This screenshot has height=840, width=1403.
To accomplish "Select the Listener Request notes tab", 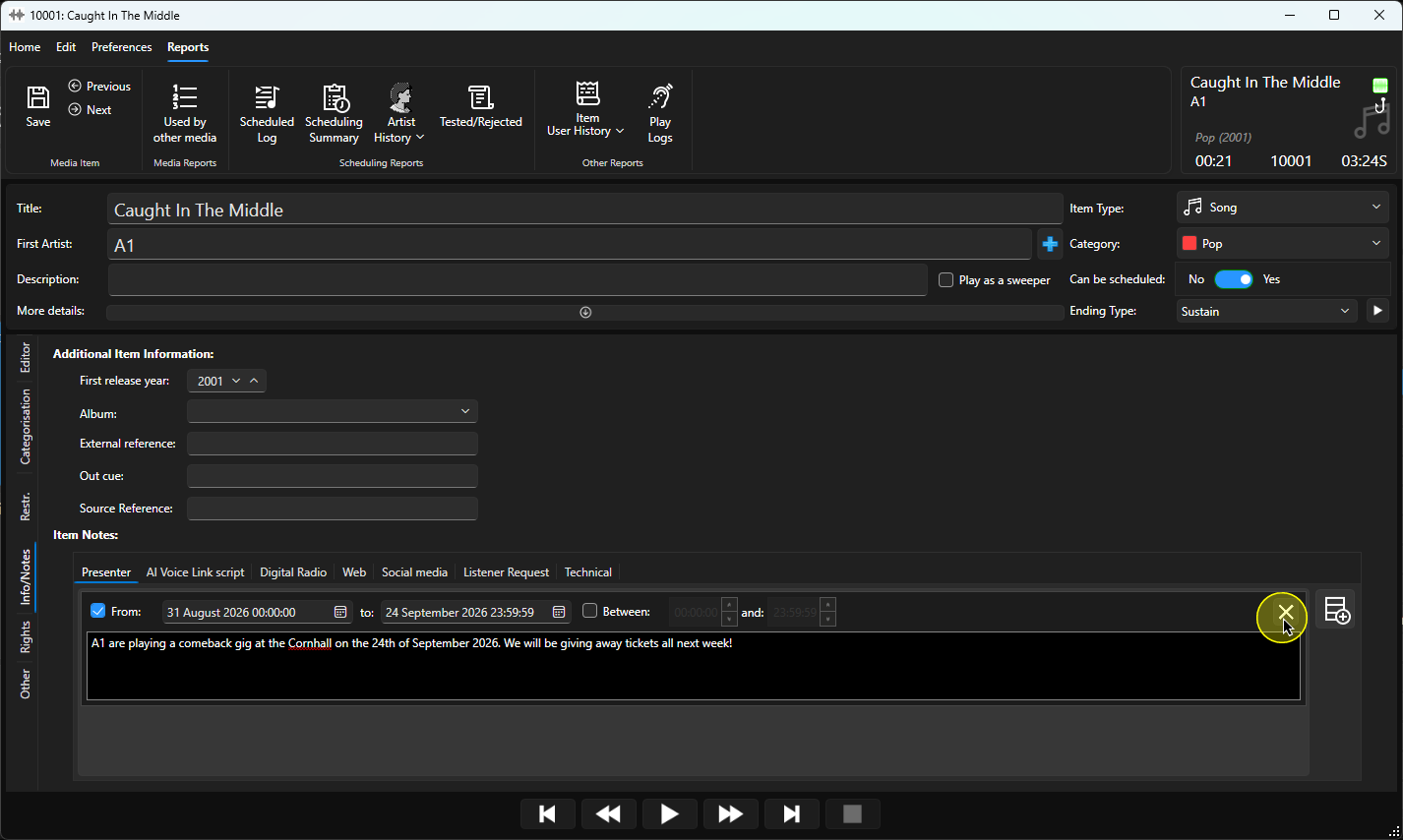I will tap(506, 572).
